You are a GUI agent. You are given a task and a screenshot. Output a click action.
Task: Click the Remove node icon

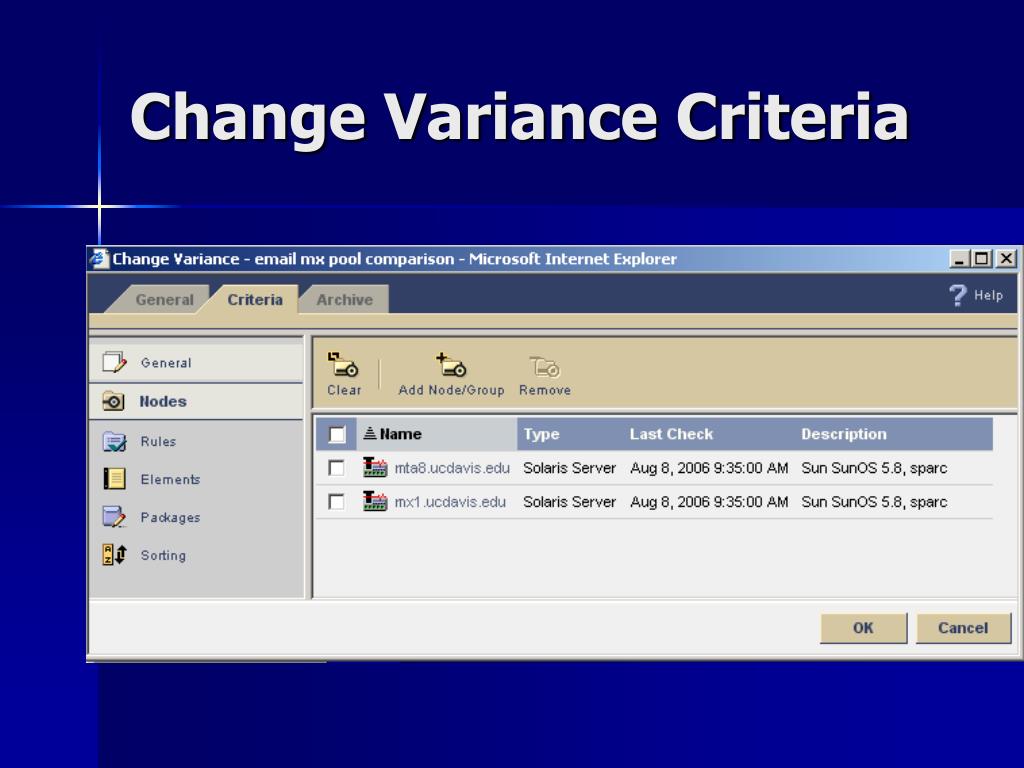point(545,367)
